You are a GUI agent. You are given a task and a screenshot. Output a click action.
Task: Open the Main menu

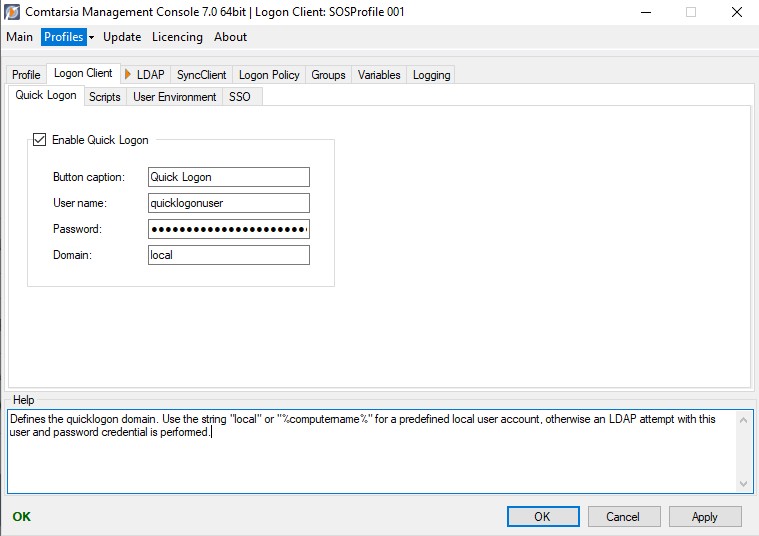pos(19,37)
